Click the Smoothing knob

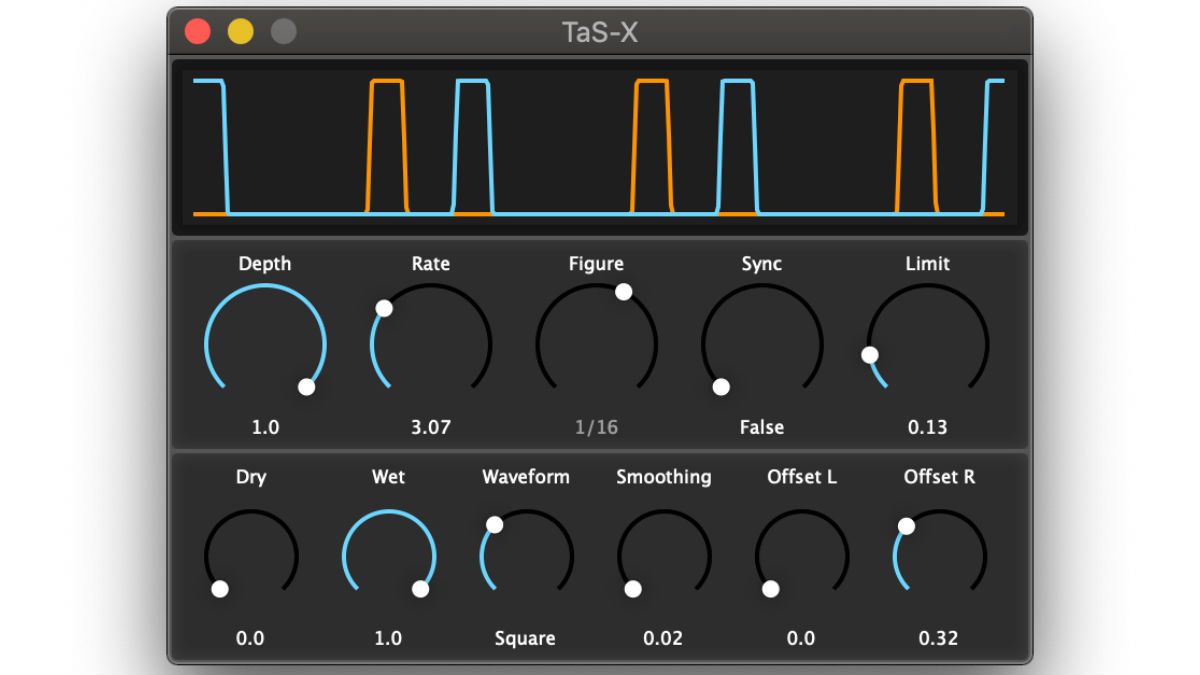point(664,555)
